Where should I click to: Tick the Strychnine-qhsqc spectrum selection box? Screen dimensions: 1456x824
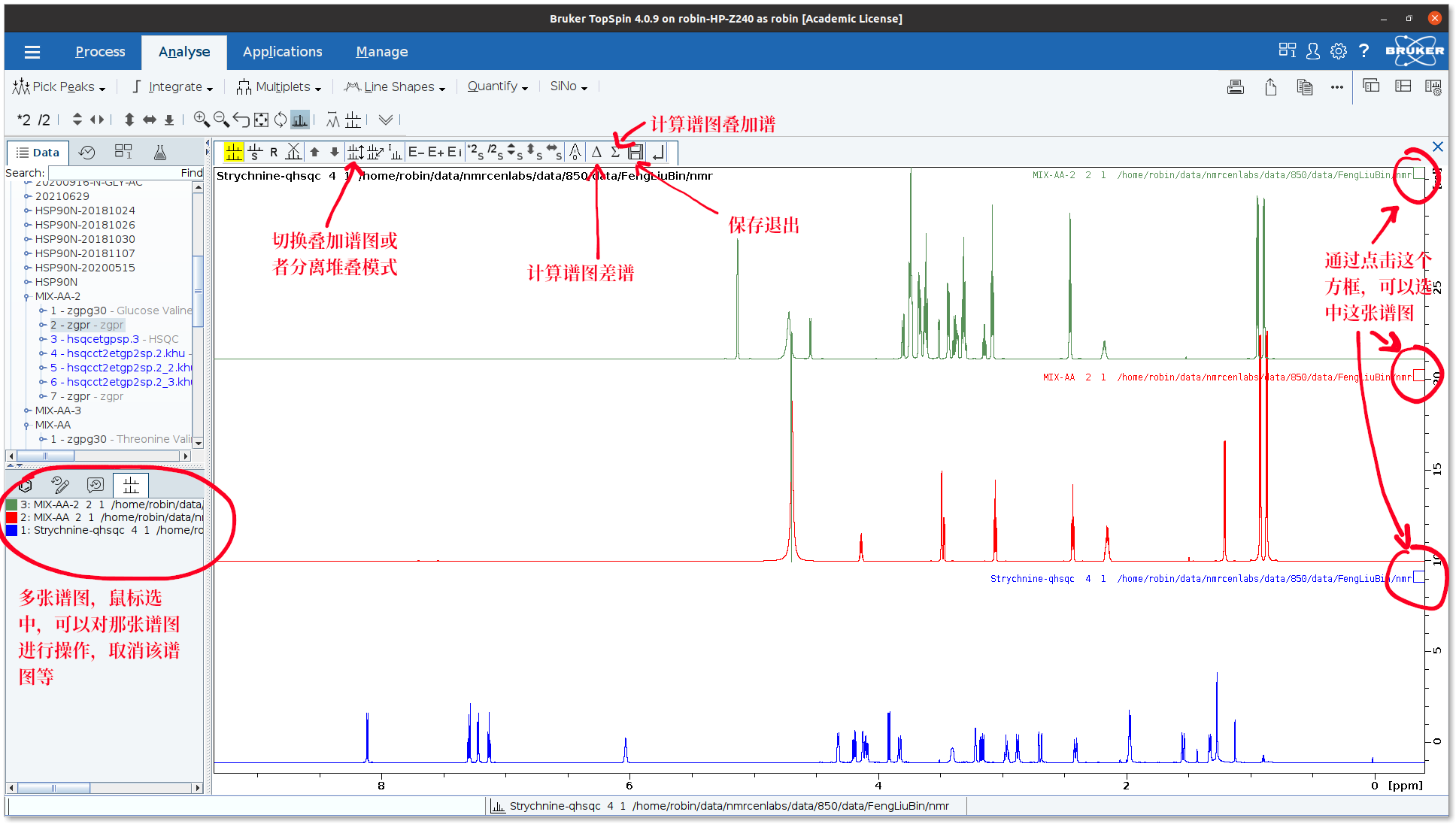1418,577
